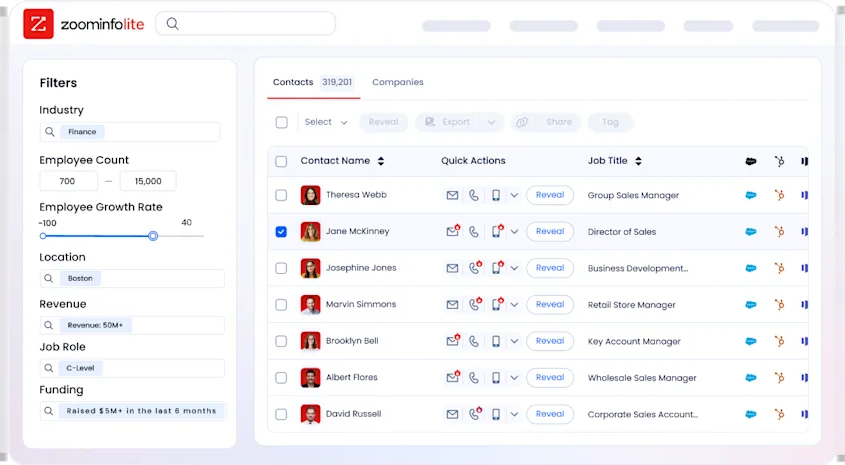Image resolution: width=845 pixels, height=465 pixels.
Task: Click email icon for Theresa Webb
Action: point(452,195)
